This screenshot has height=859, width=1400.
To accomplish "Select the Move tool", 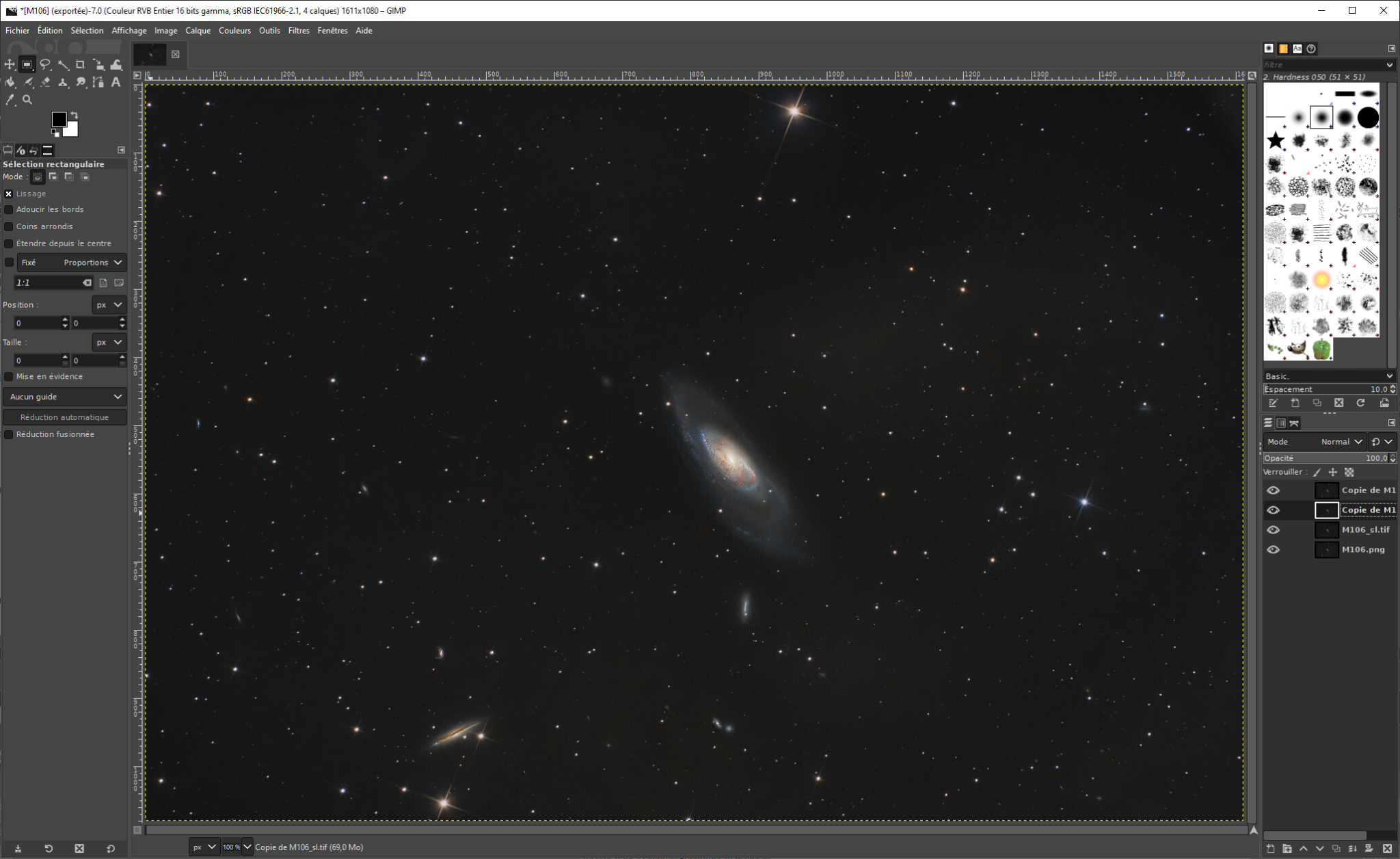I will pyautogui.click(x=10, y=64).
